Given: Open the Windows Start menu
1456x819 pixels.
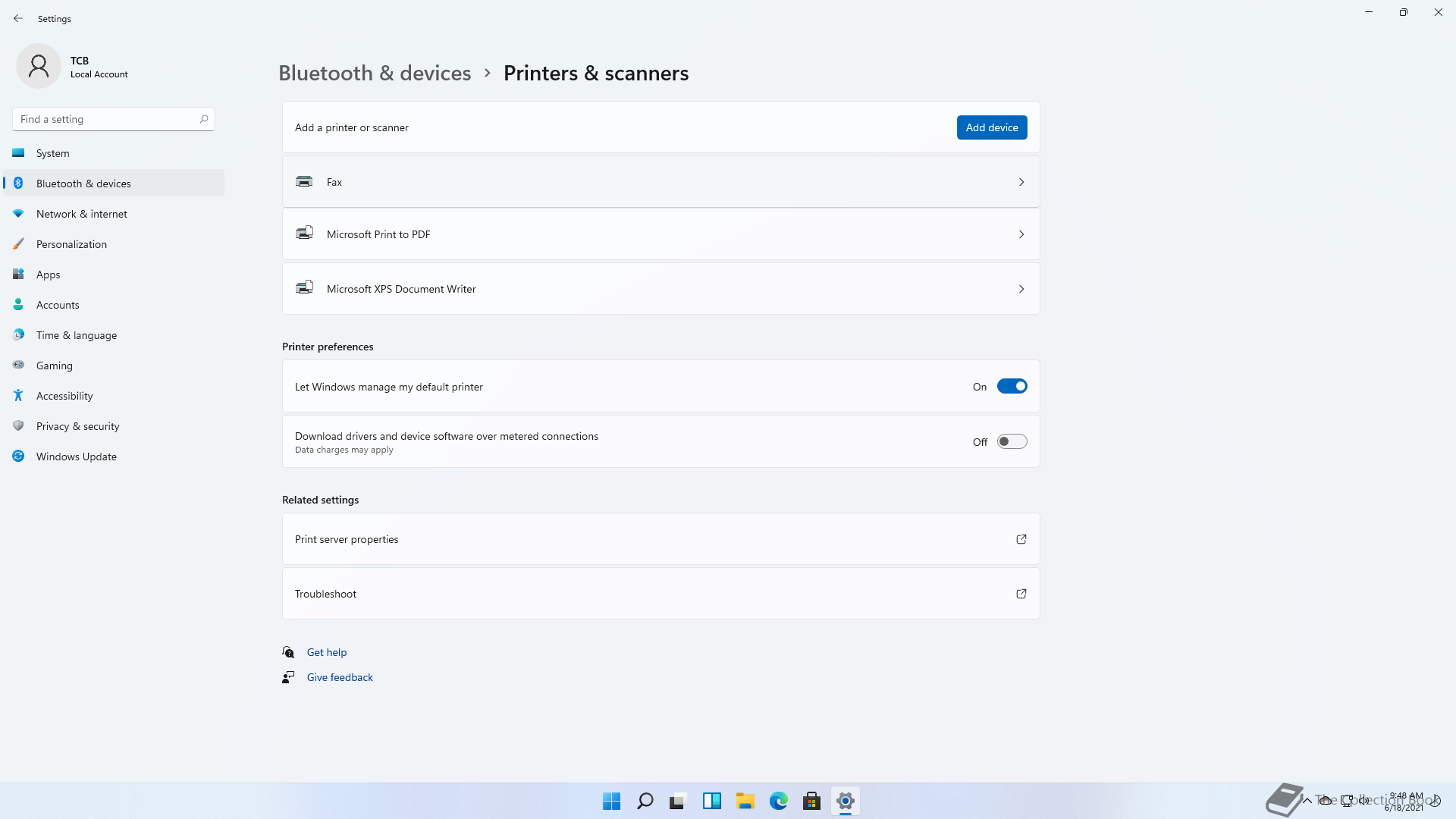Looking at the screenshot, I should pos(611,802).
